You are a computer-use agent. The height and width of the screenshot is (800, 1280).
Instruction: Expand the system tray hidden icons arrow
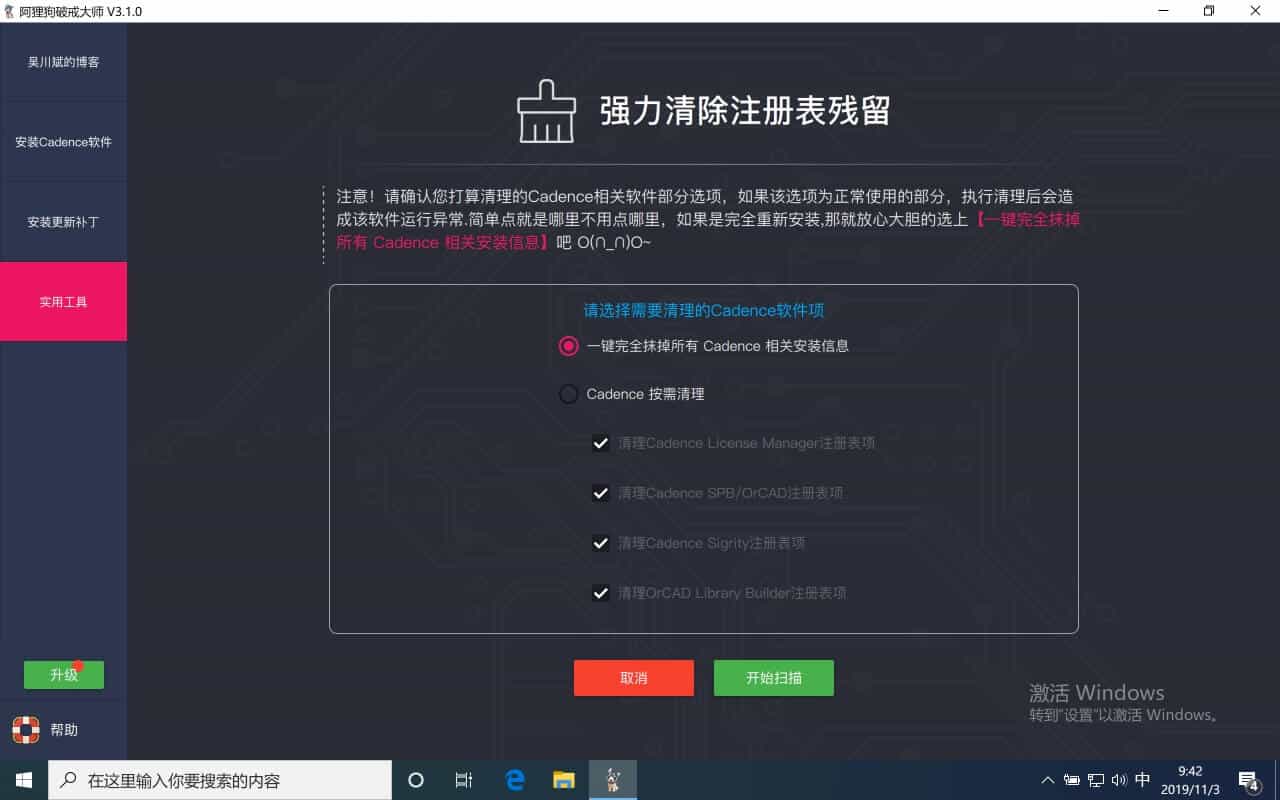click(x=1047, y=780)
